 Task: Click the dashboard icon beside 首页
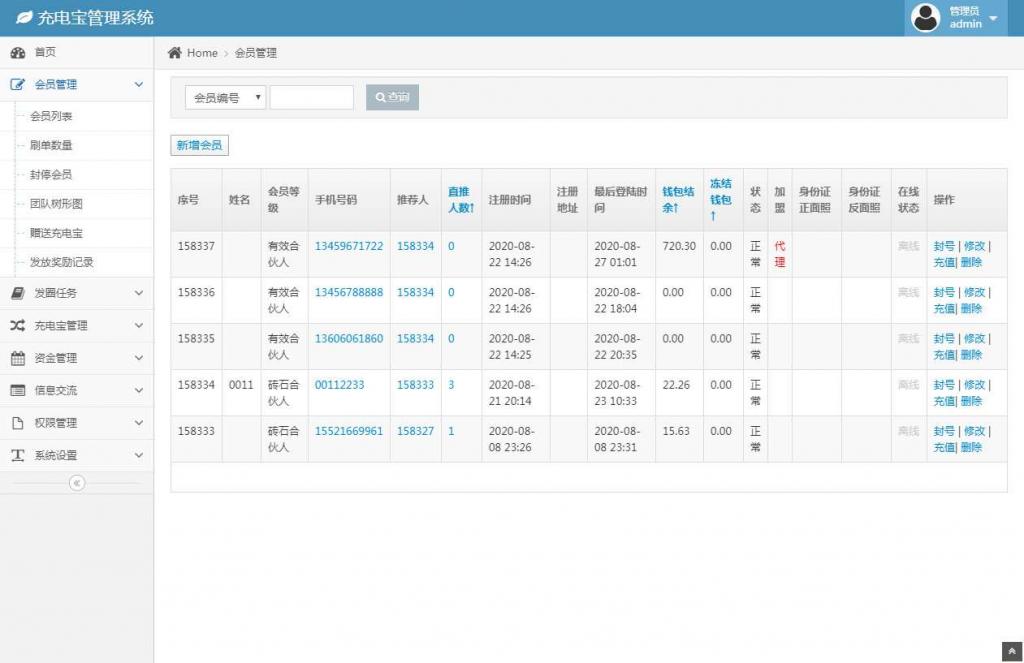click(18, 52)
